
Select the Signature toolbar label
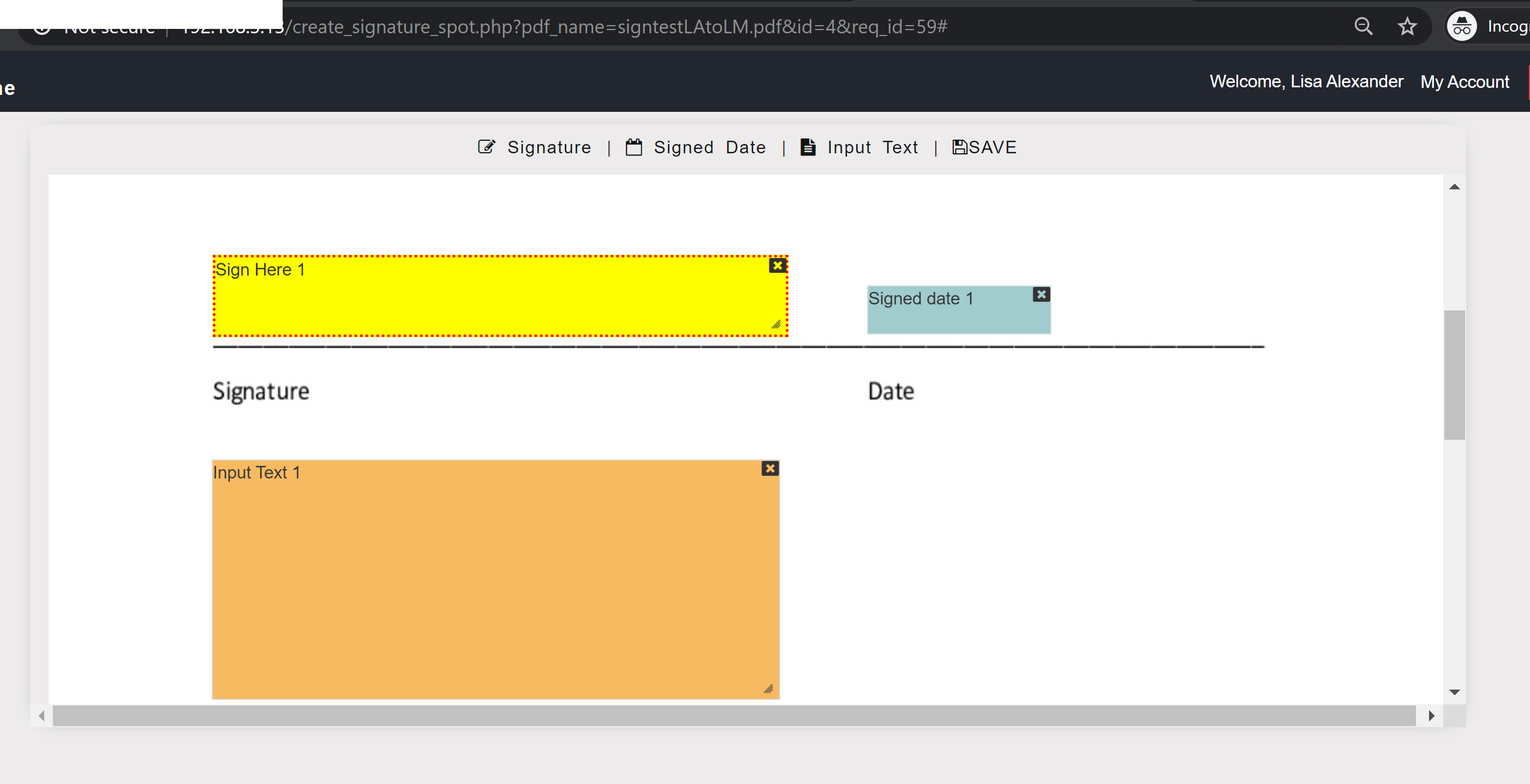pyautogui.click(x=549, y=147)
